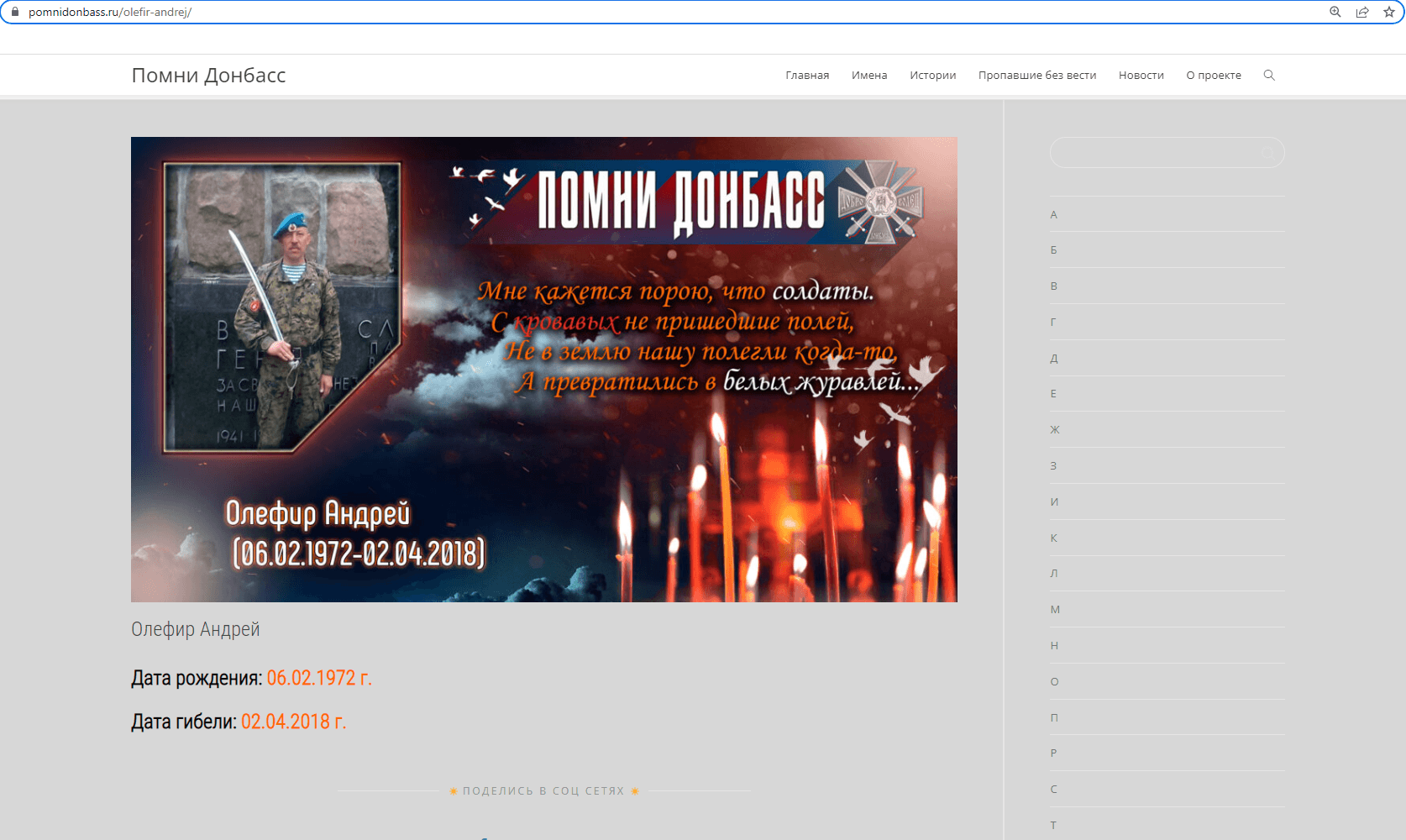Select letter Г in the sidebar index
Viewport: 1406px width, 840px height.
pyautogui.click(x=1053, y=322)
